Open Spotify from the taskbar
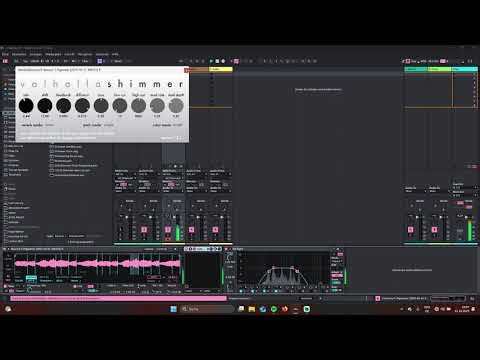This screenshot has width=480, height=360. (x=274, y=309)
